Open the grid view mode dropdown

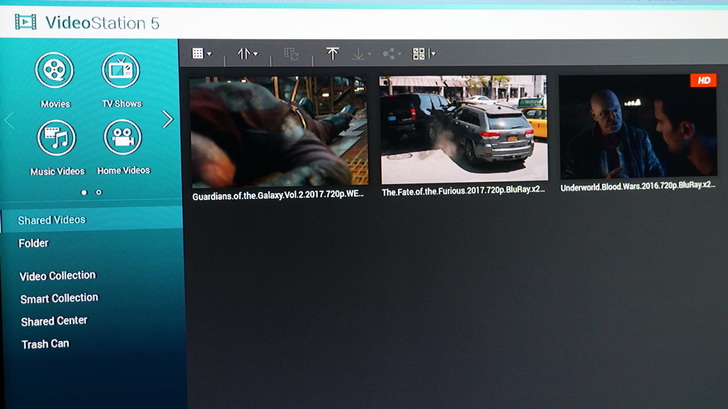tap(202, 53)
